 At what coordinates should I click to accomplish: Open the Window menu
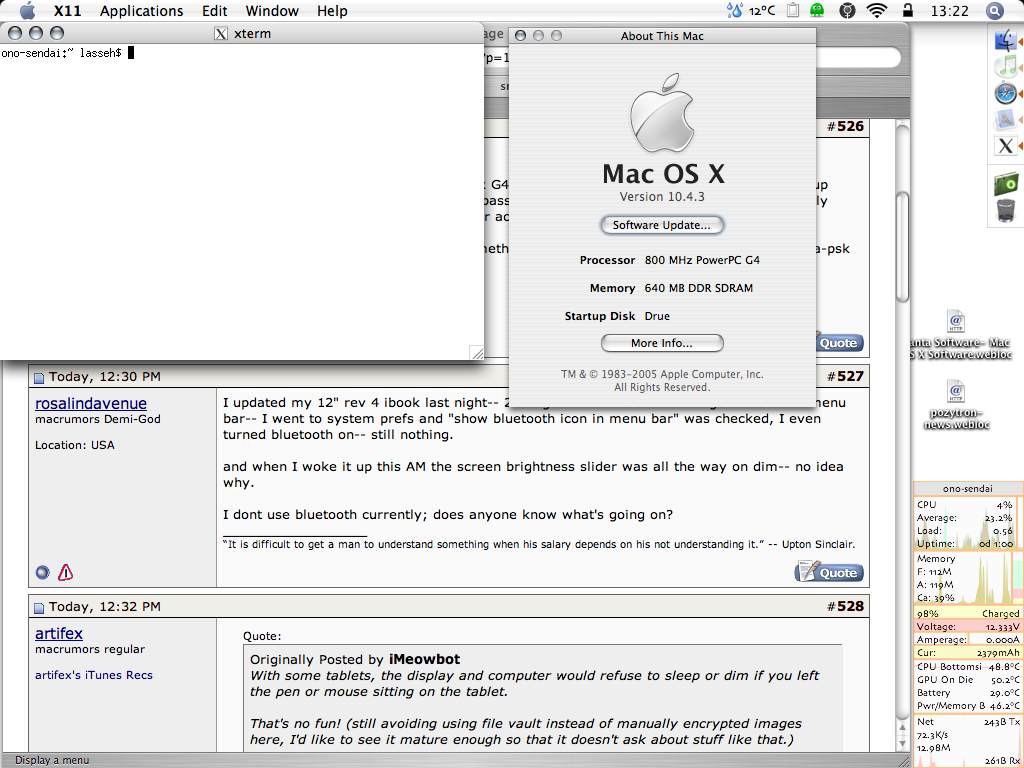[x=272, y=10]
